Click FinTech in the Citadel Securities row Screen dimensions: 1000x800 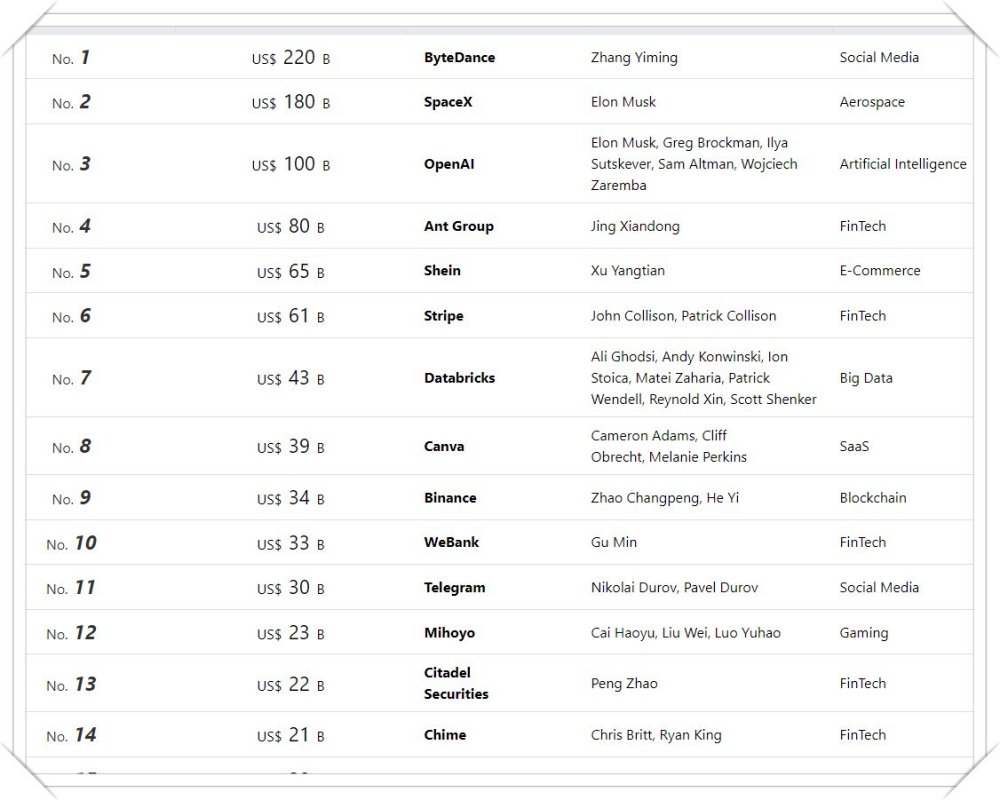click(x=862, y=683)
